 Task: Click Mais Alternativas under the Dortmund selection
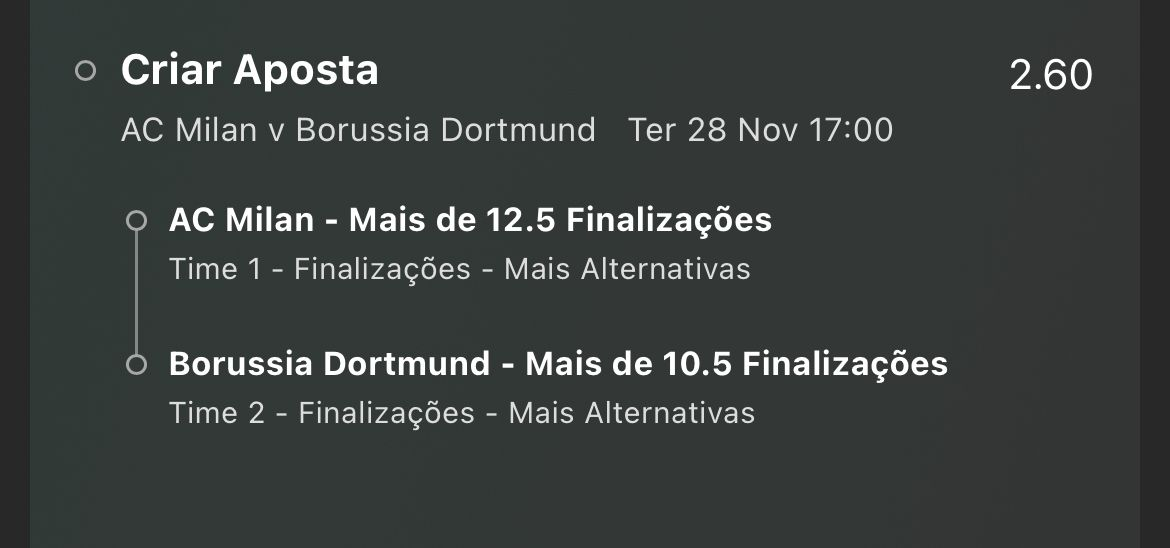631,413
